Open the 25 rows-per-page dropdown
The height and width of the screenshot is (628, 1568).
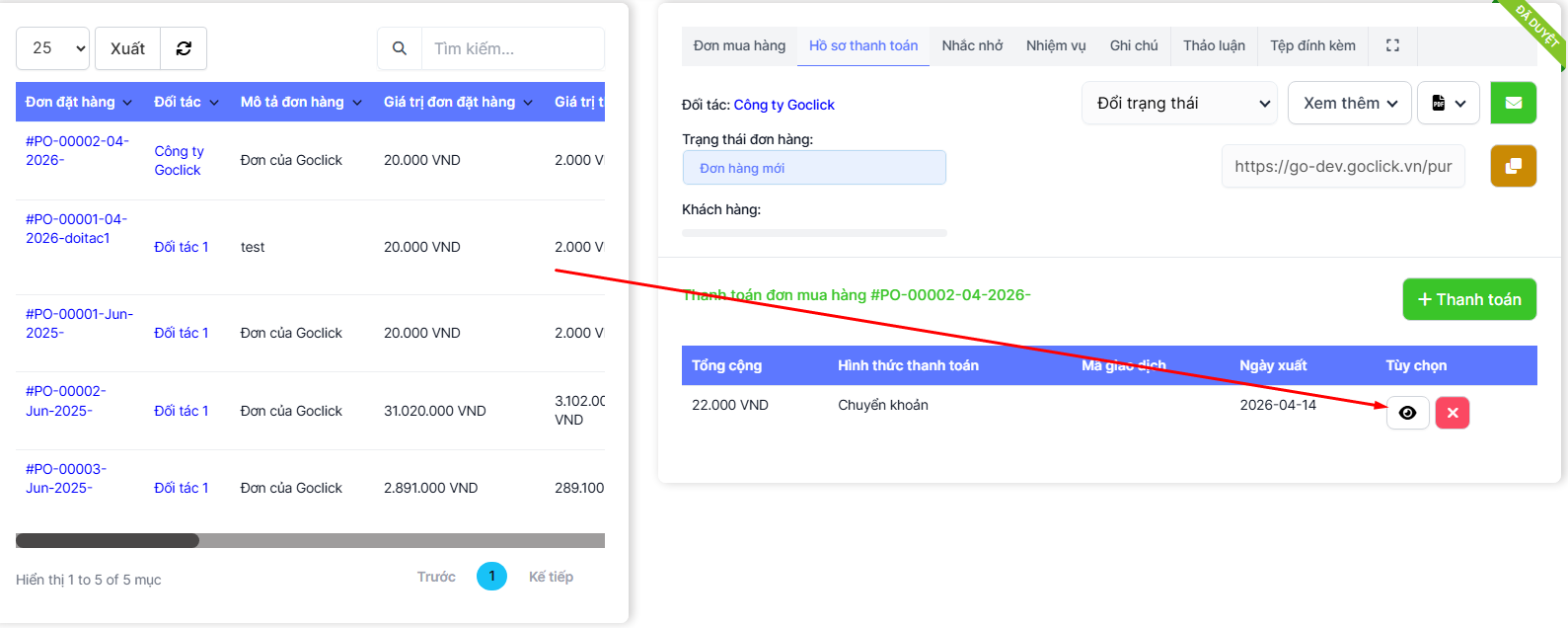pos(53,48)
